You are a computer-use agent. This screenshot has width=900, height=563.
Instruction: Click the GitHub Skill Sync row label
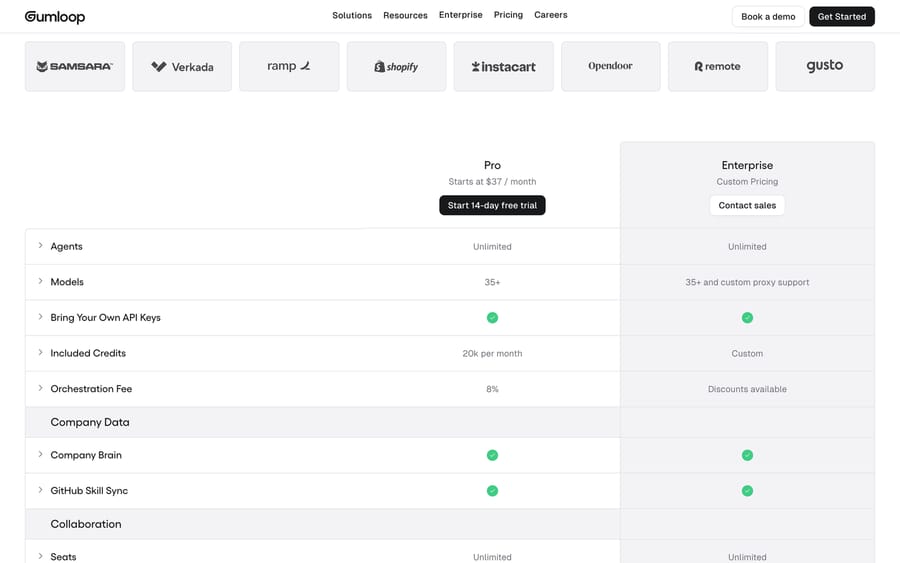coord(89,491)
